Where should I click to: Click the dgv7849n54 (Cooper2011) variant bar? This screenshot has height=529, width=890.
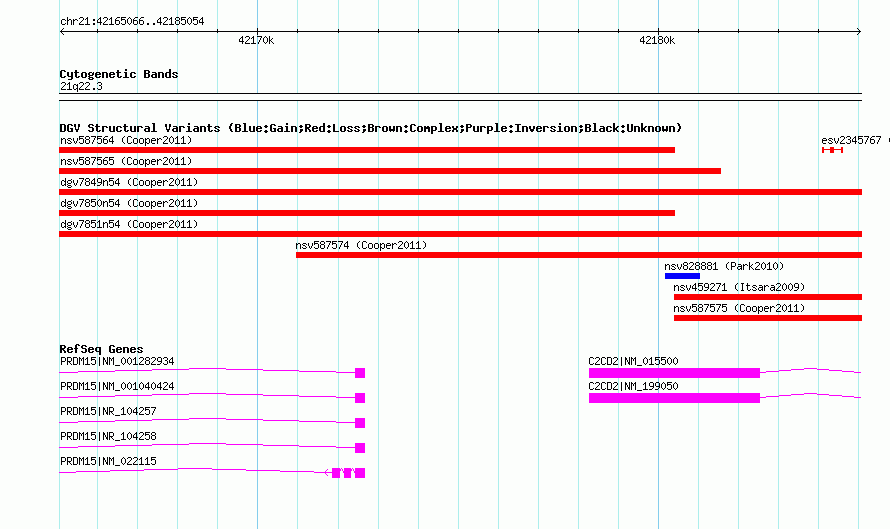(460, 192)
